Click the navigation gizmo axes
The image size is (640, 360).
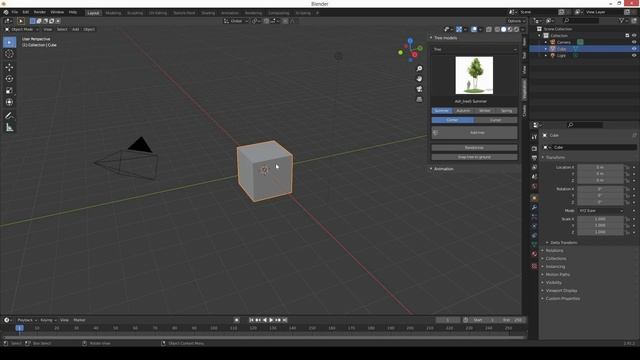(411, 50)
